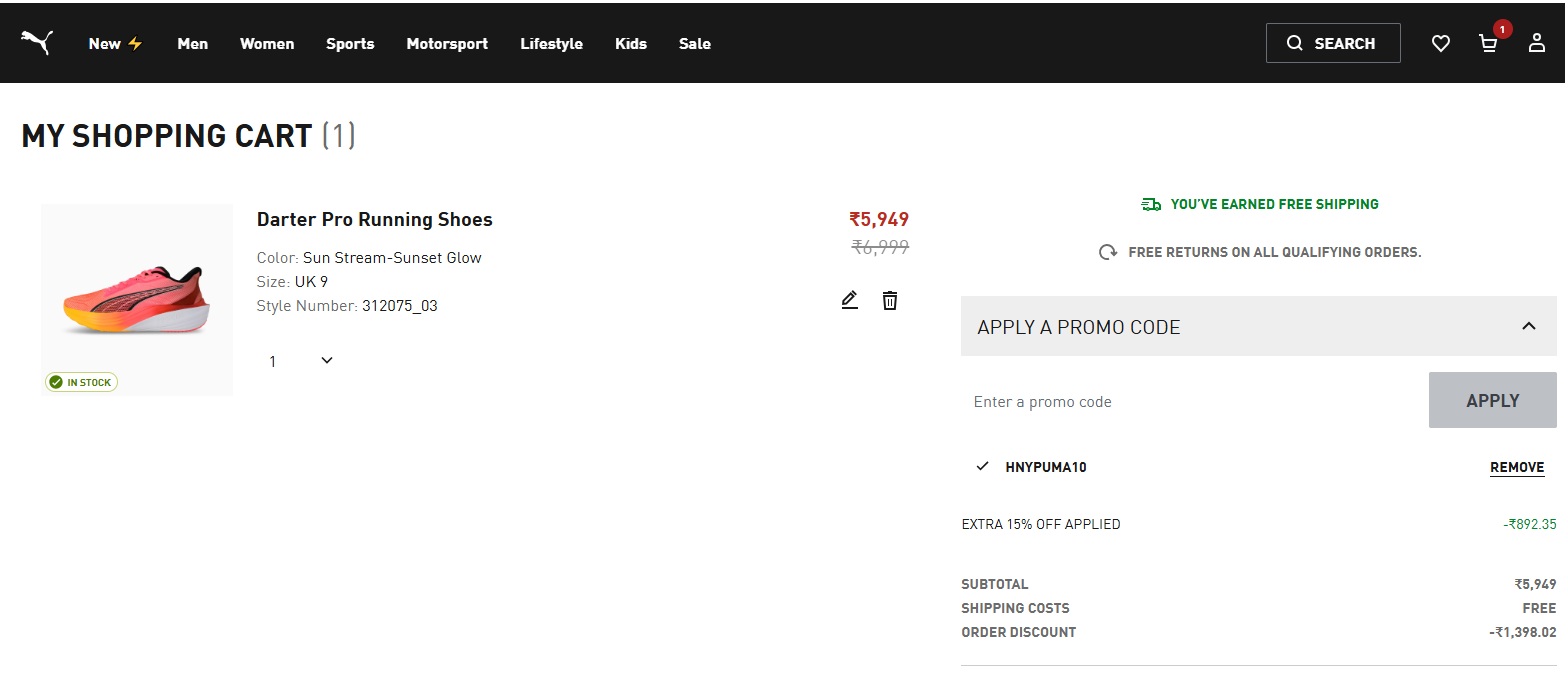Click the free returns circular arrow icon
The width and height of the screenshot is (1565, 673).
point(1108,253)
